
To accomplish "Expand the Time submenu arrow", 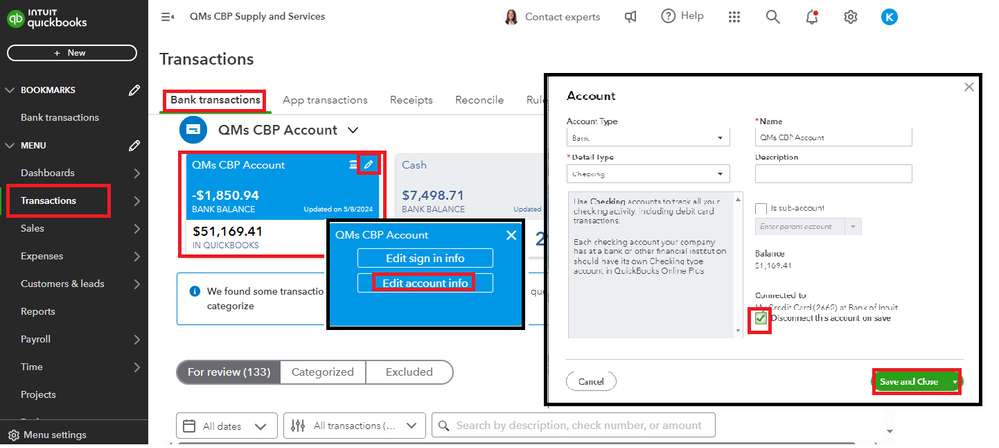I will 137,366.
